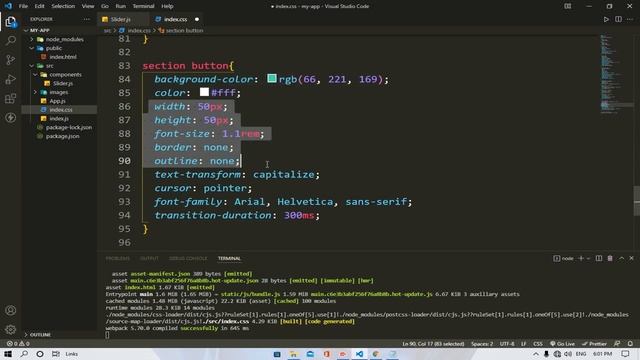The width and height of the screenshot is (640, 360).
Task: Collapse the components folder
Action: click(36, 75)
